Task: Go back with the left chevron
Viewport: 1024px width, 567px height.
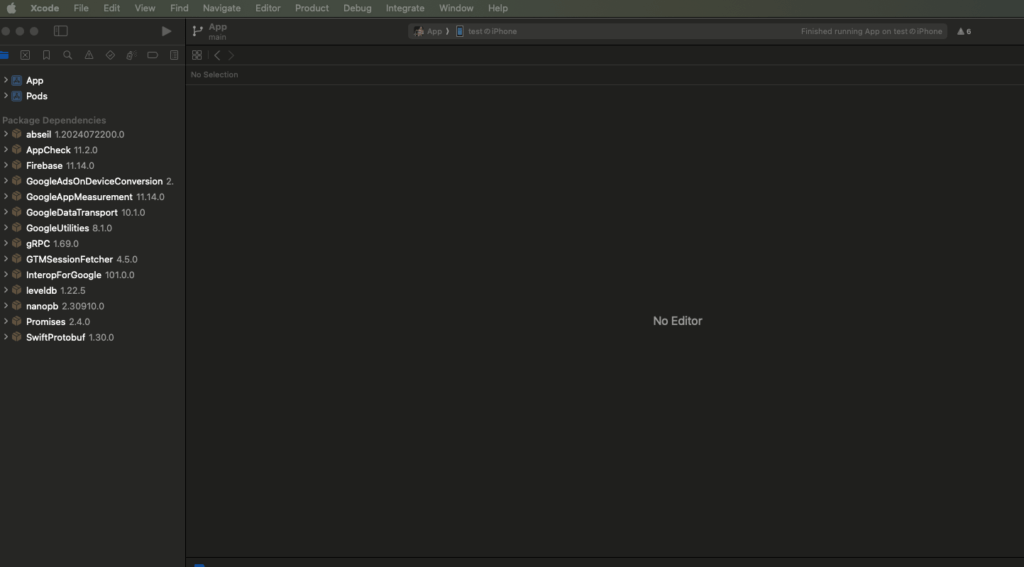Action: [217, 56]
